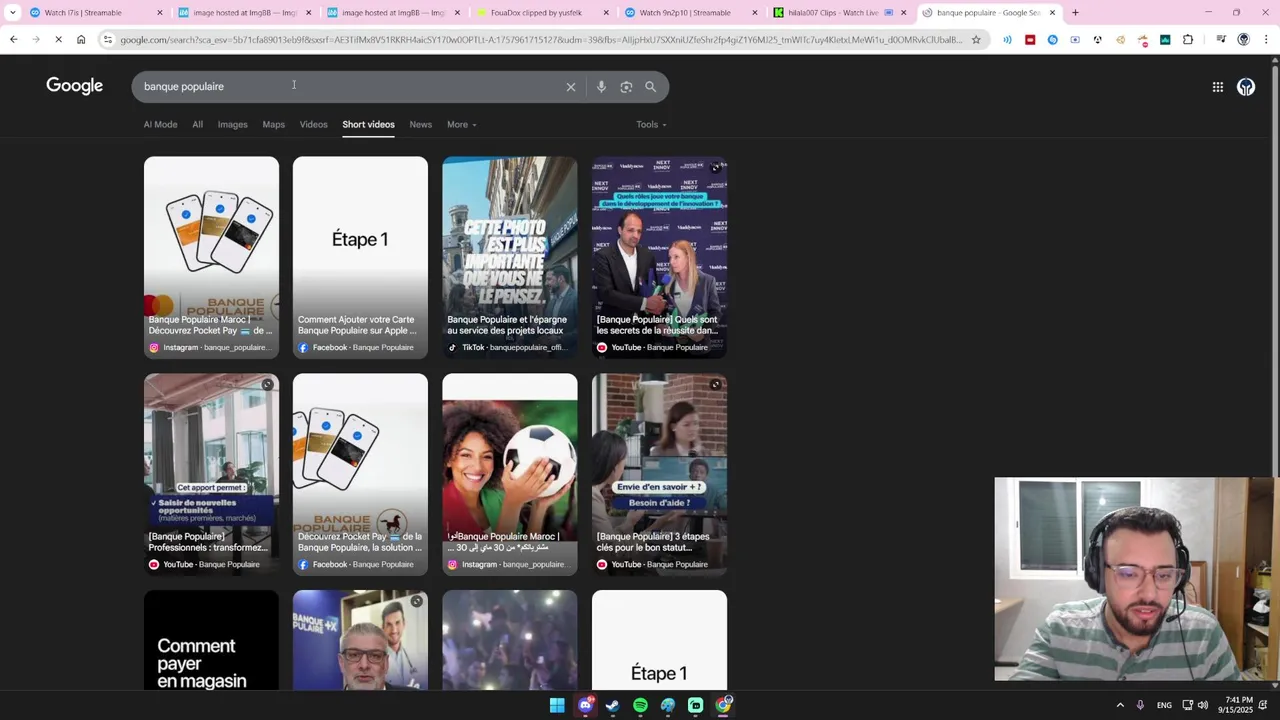Screen dimensions: 1280x720
Task: Select the Short videos tab
Action: click(368, 125)
